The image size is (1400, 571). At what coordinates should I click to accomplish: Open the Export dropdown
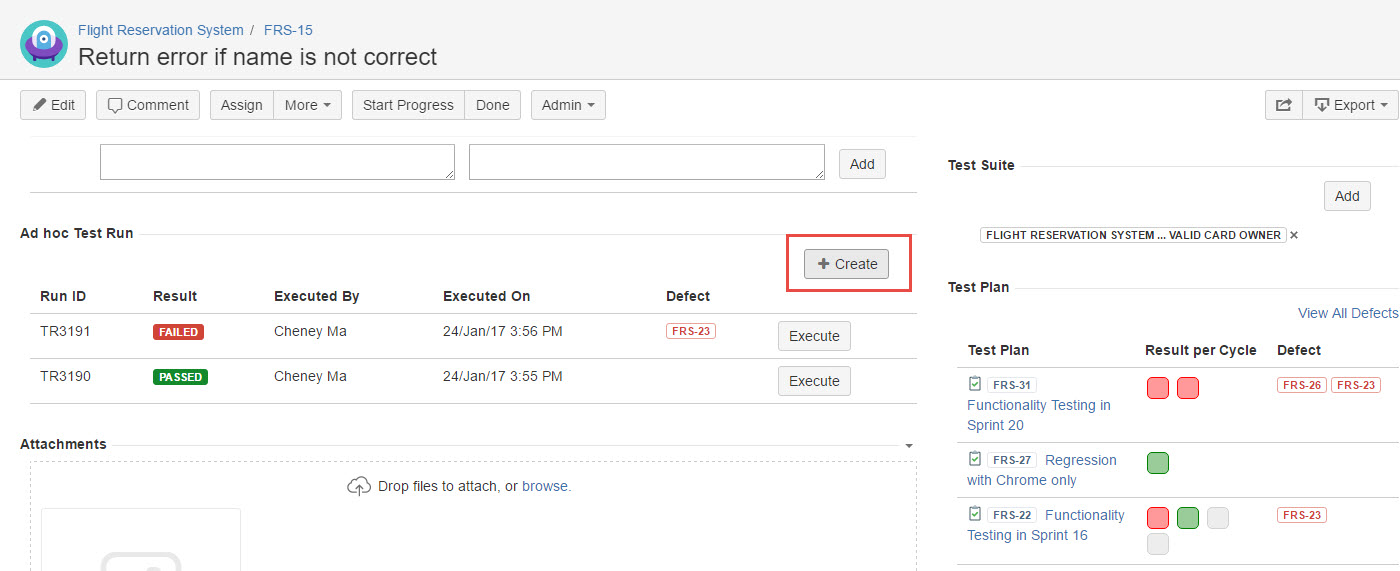click(x=1350, y=105)
